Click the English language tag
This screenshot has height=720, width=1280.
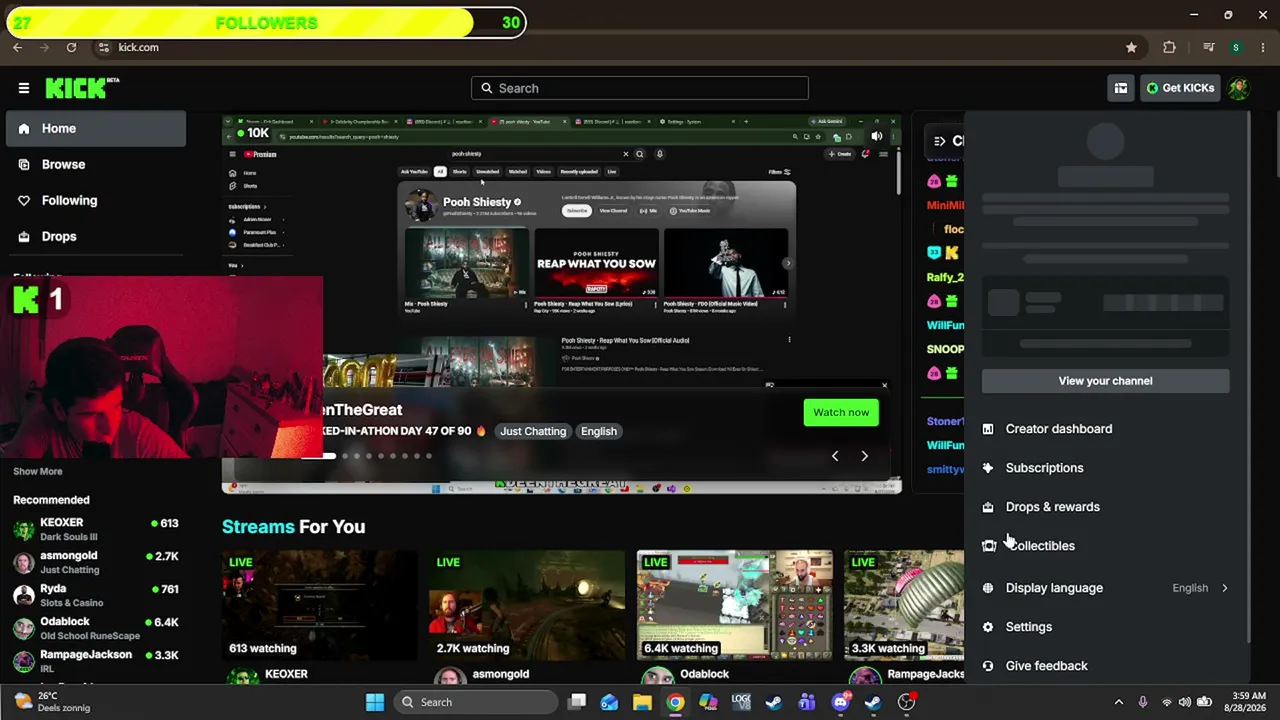[599, 431]
